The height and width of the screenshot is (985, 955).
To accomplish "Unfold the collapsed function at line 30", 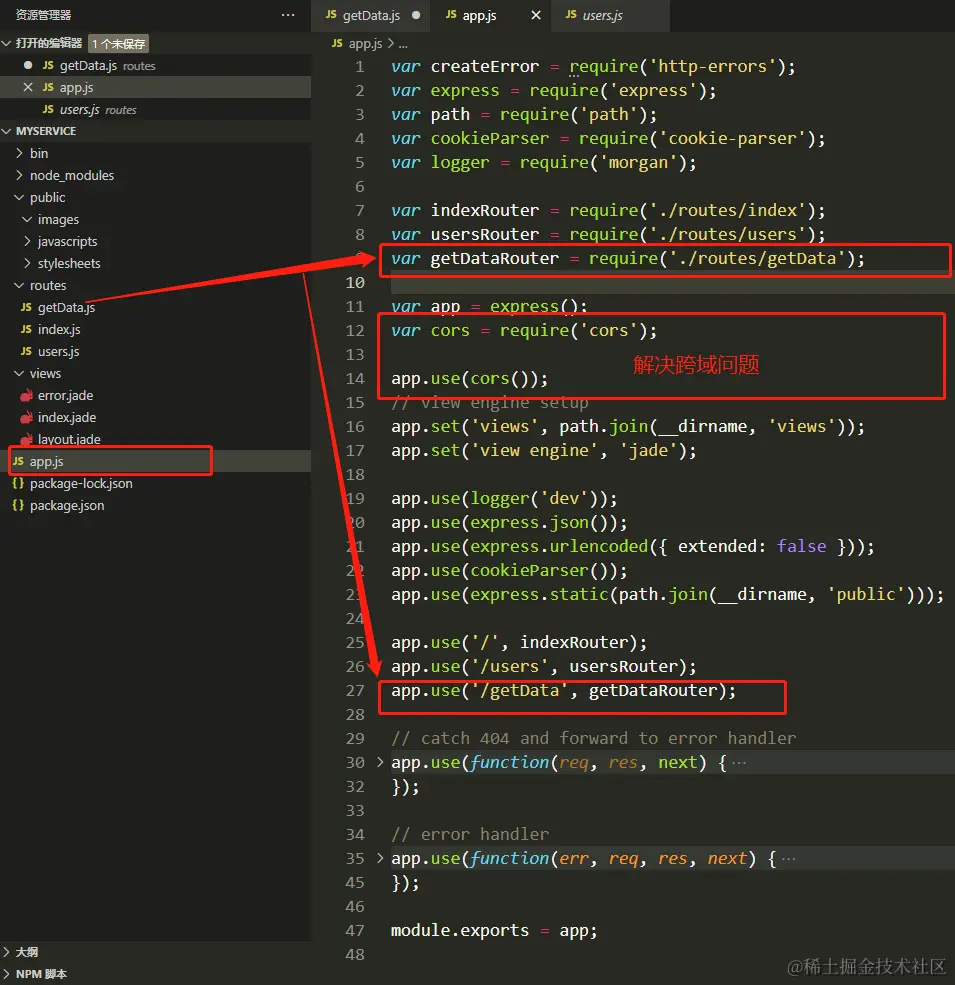I will [x=380, y=762].
